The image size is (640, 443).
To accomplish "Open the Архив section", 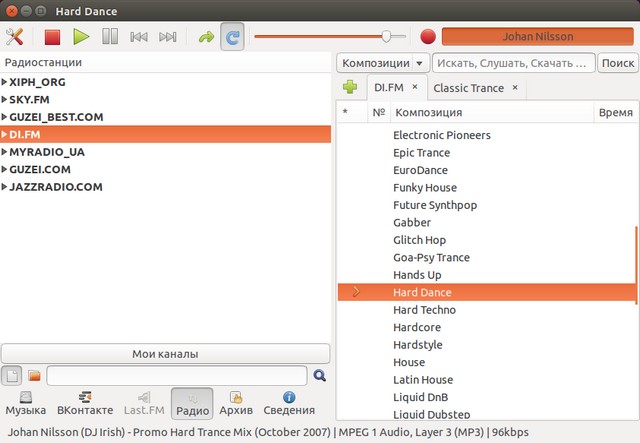I will coord(236,403).
